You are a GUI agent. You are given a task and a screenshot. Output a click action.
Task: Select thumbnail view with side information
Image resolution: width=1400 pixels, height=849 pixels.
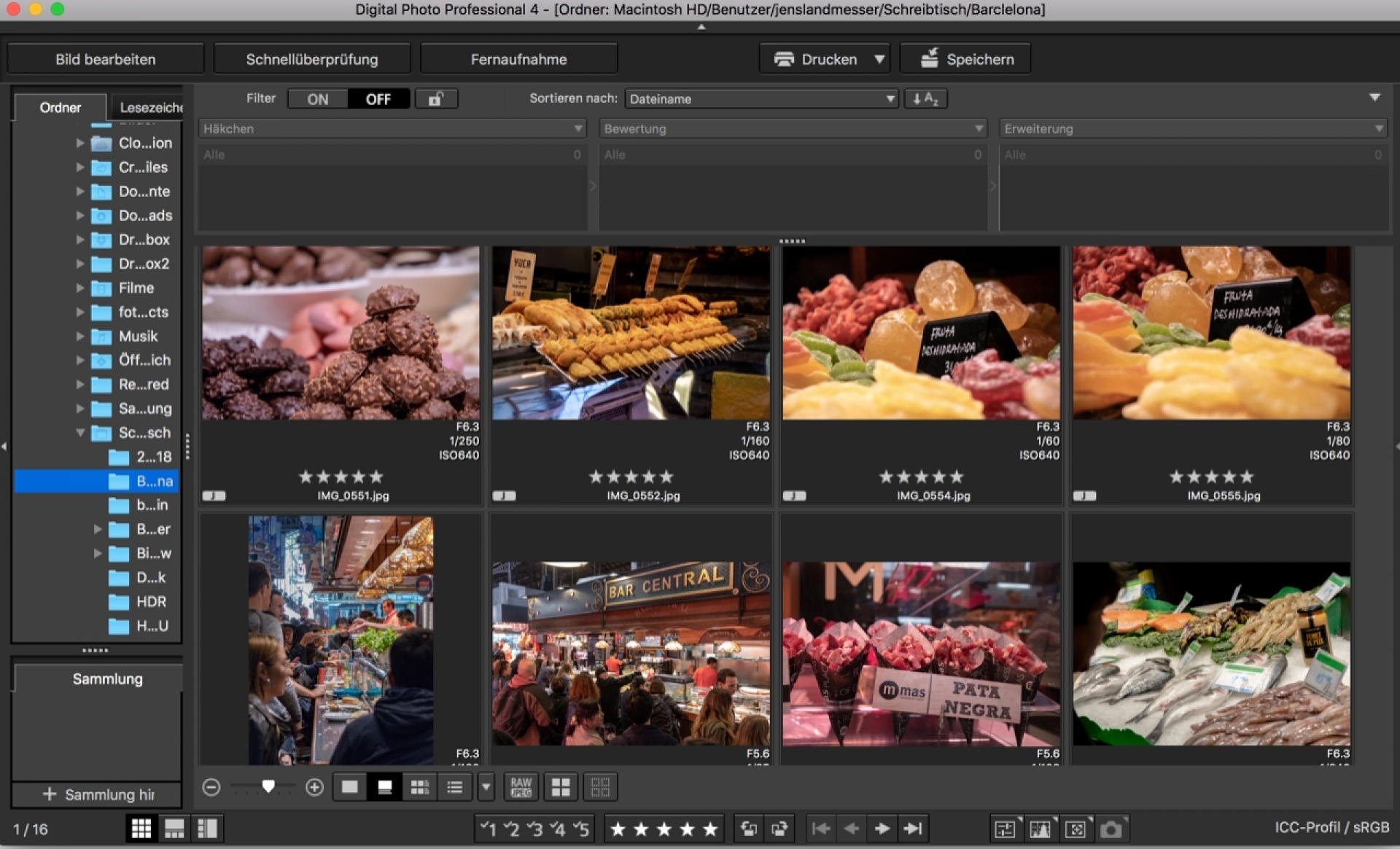(x=419, y=787)
